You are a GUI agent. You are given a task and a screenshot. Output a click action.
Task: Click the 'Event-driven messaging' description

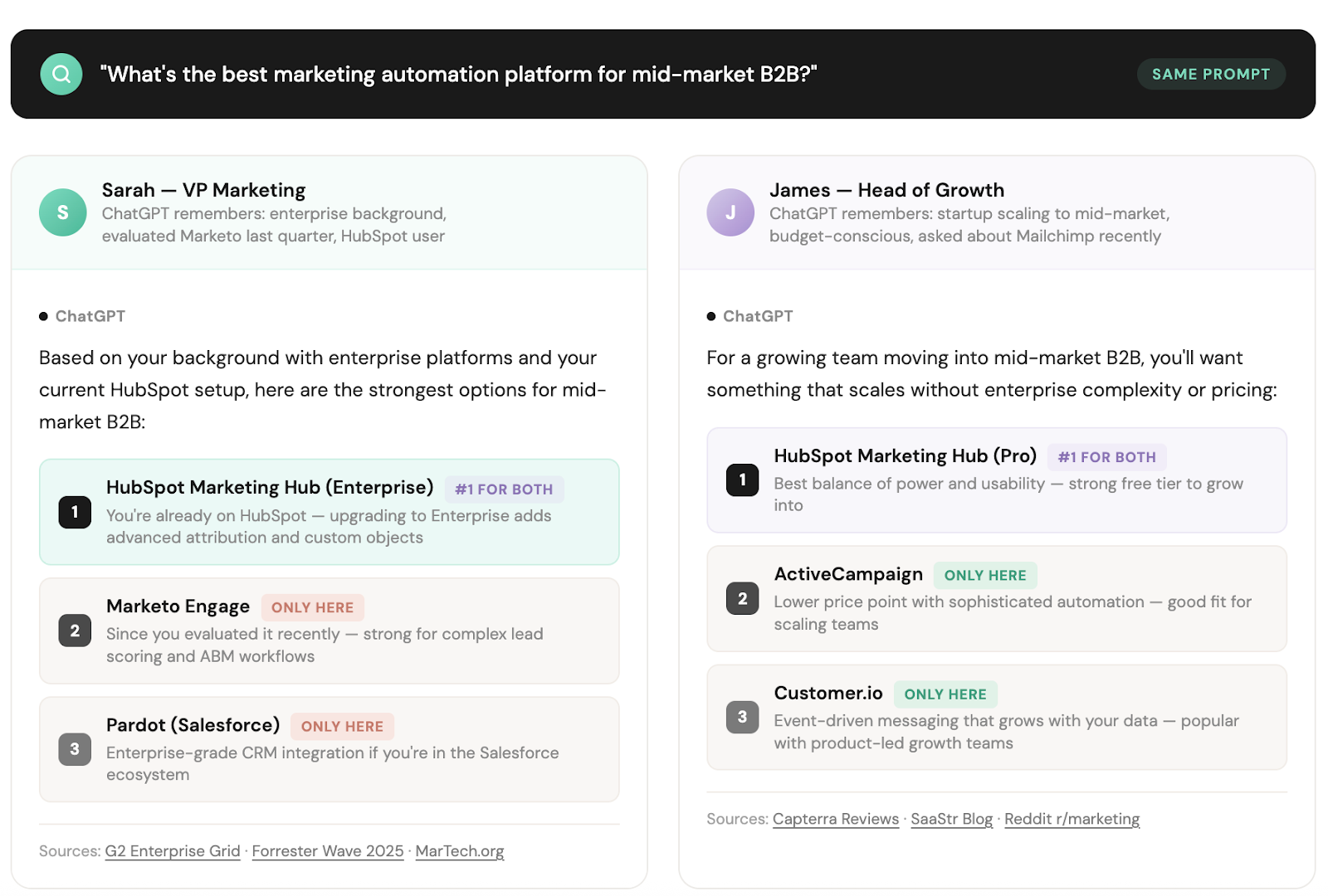click(x=1006, y=731)
